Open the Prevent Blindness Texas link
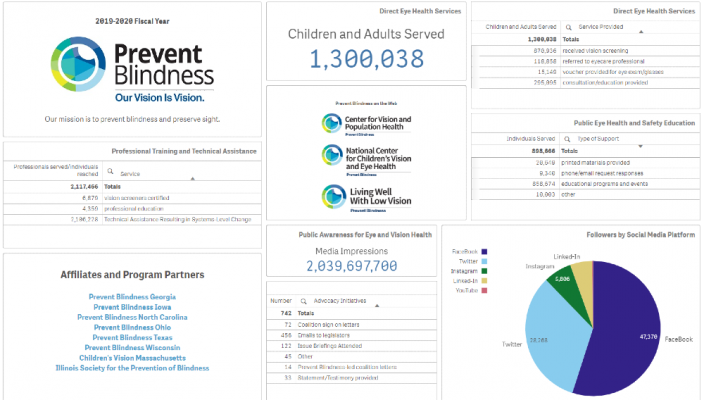 tap(132, 338)
